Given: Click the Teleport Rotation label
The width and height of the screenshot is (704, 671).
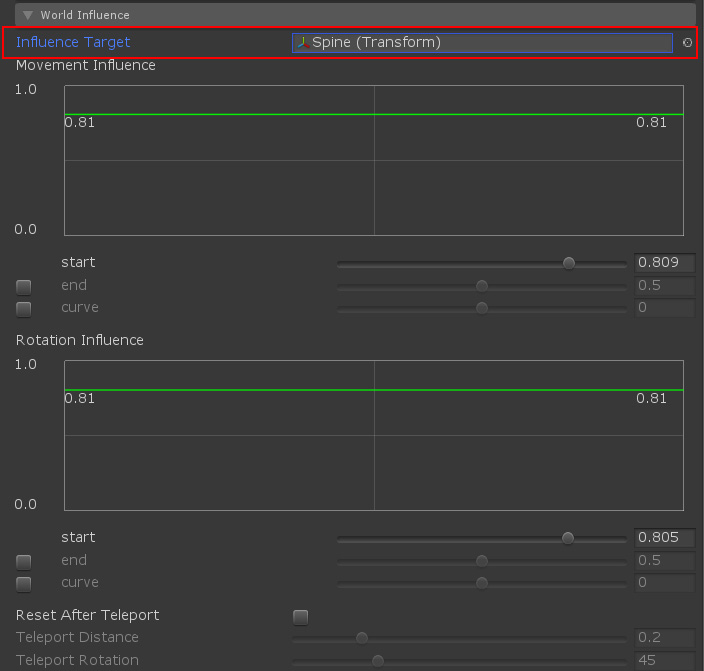Looking at the screenshot, I should (x=77, y=660).
